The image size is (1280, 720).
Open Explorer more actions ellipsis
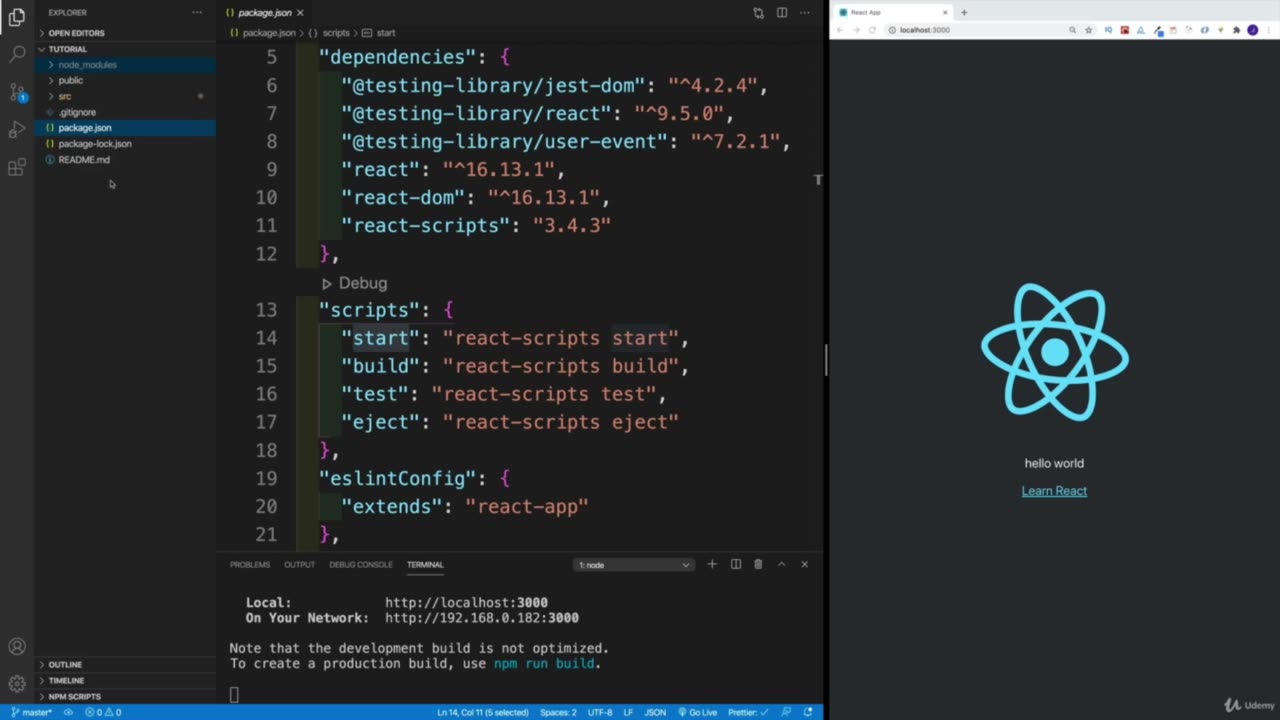(197, 12)
